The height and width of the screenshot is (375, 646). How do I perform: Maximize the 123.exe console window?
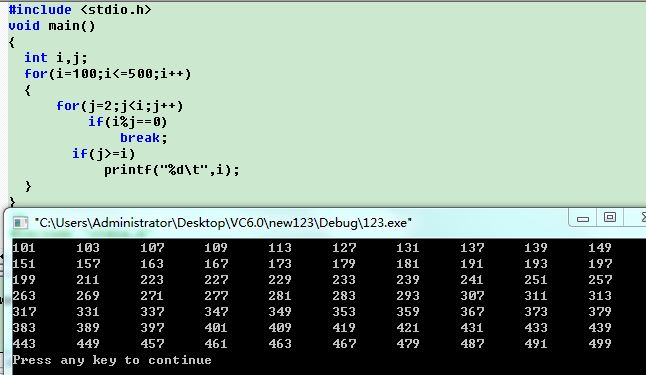[x=610, y=217]
